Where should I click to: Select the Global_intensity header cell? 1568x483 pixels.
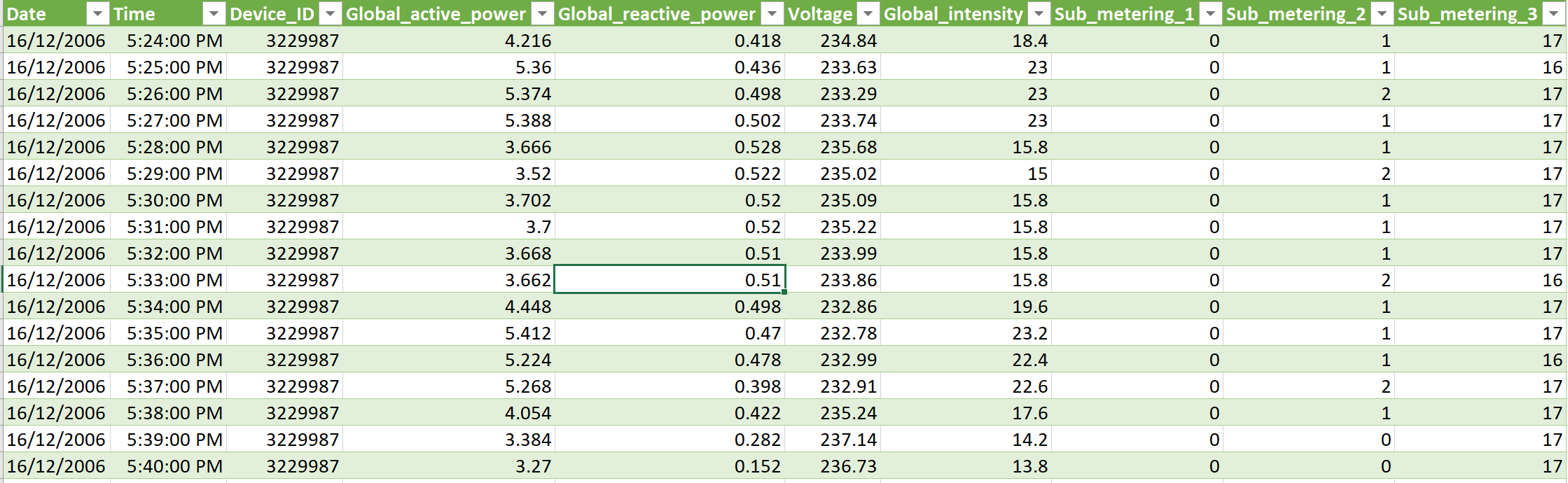966,14
